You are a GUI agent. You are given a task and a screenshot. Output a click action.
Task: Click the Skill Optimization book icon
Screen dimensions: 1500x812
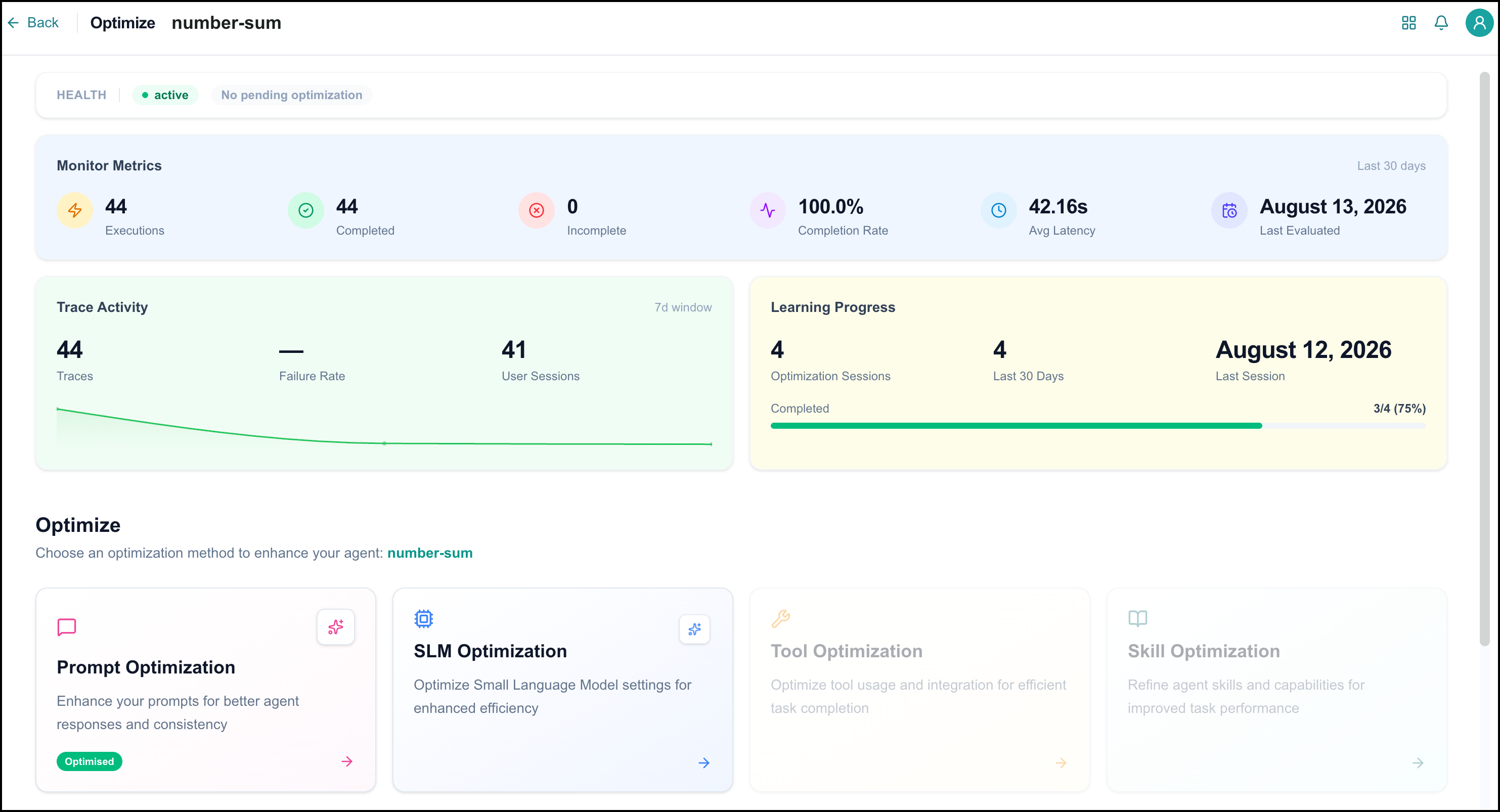coord(1137,618)
